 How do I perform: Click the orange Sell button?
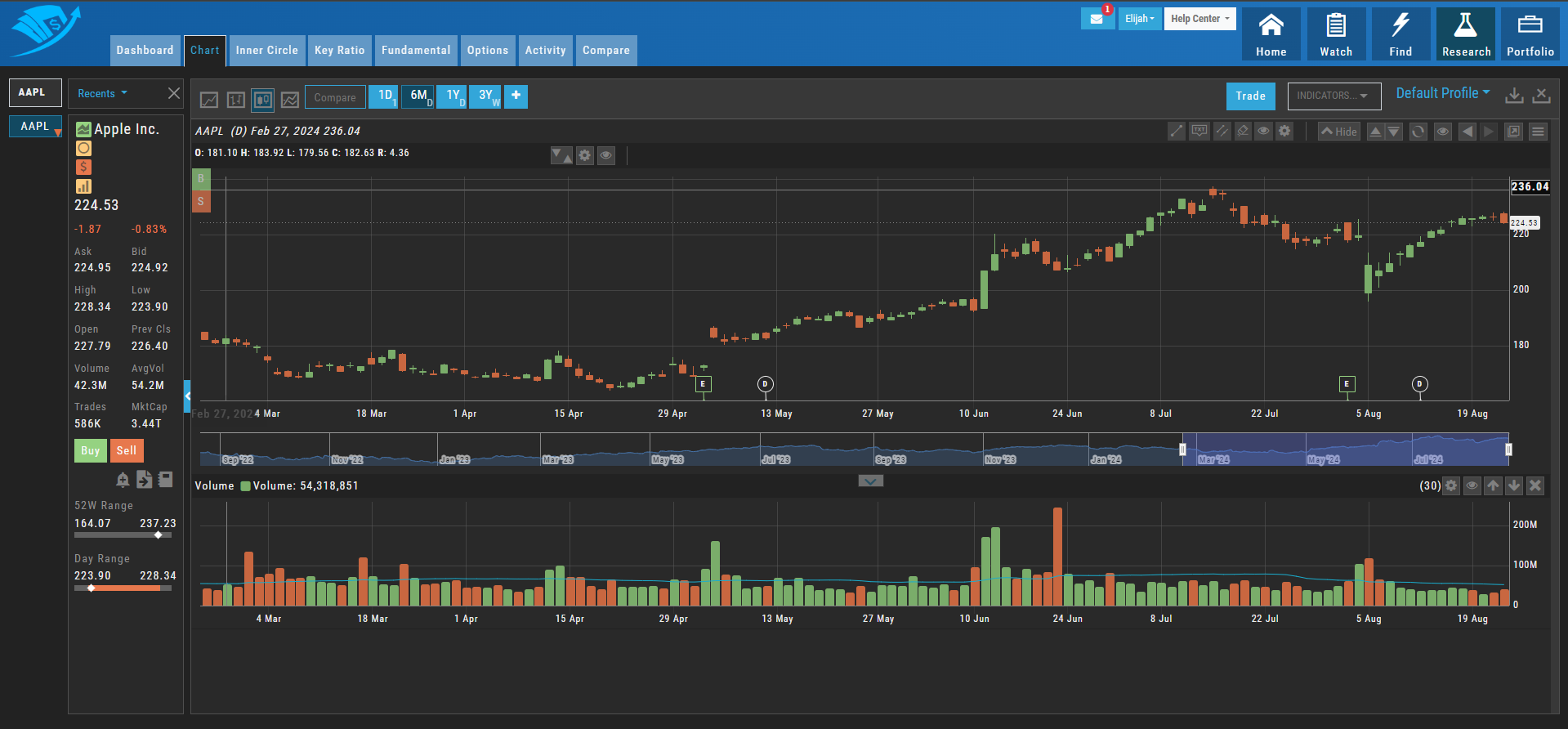pos(127,450)
